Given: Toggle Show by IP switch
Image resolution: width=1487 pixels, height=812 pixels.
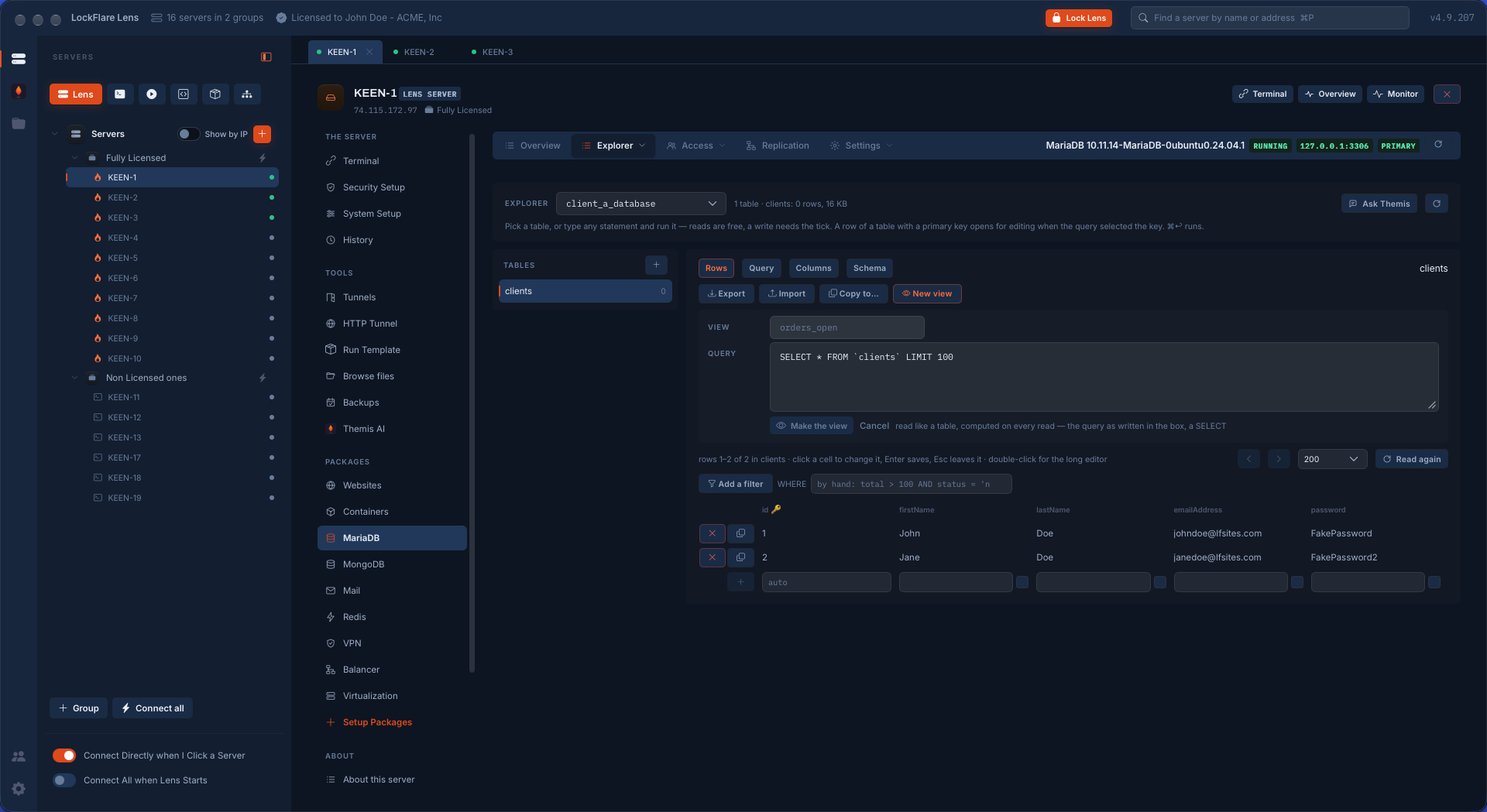Looking at the screenshot, I should pyautogui.click(x=188, y=134).
